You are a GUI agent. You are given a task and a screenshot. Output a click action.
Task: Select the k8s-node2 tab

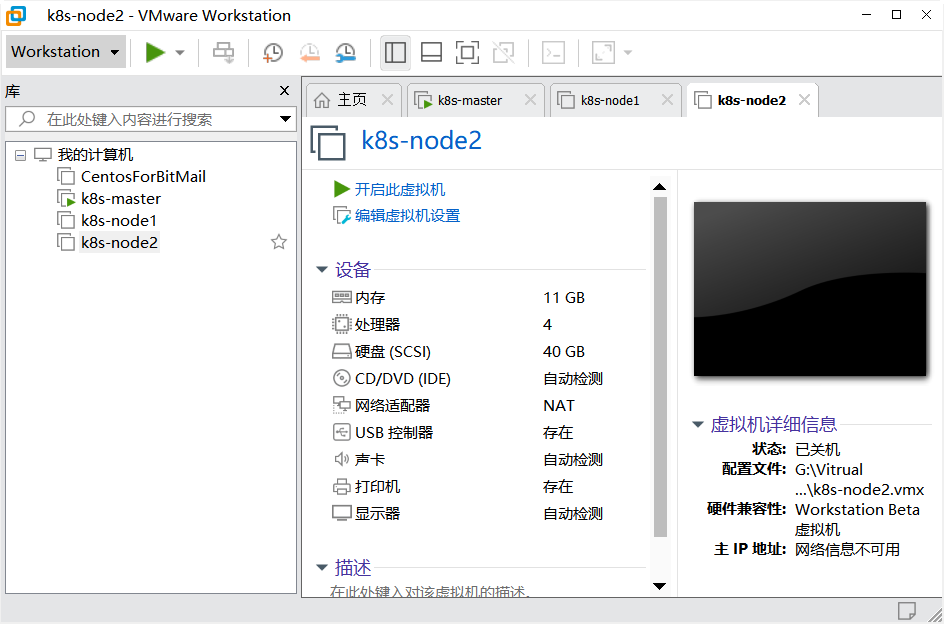(x=752, y=101)
